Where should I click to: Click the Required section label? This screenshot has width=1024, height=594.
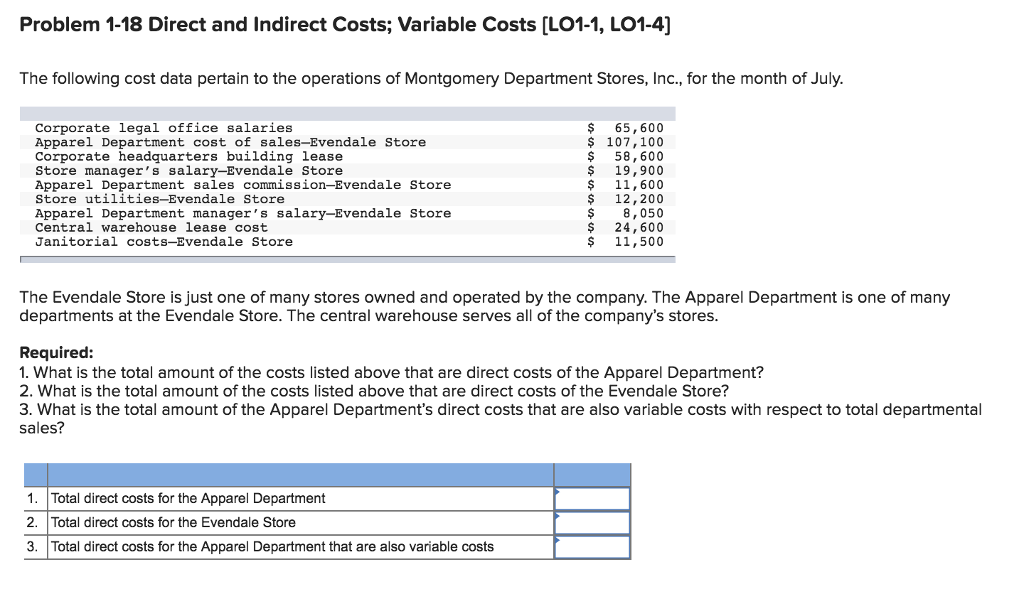(x=49, y=353)
